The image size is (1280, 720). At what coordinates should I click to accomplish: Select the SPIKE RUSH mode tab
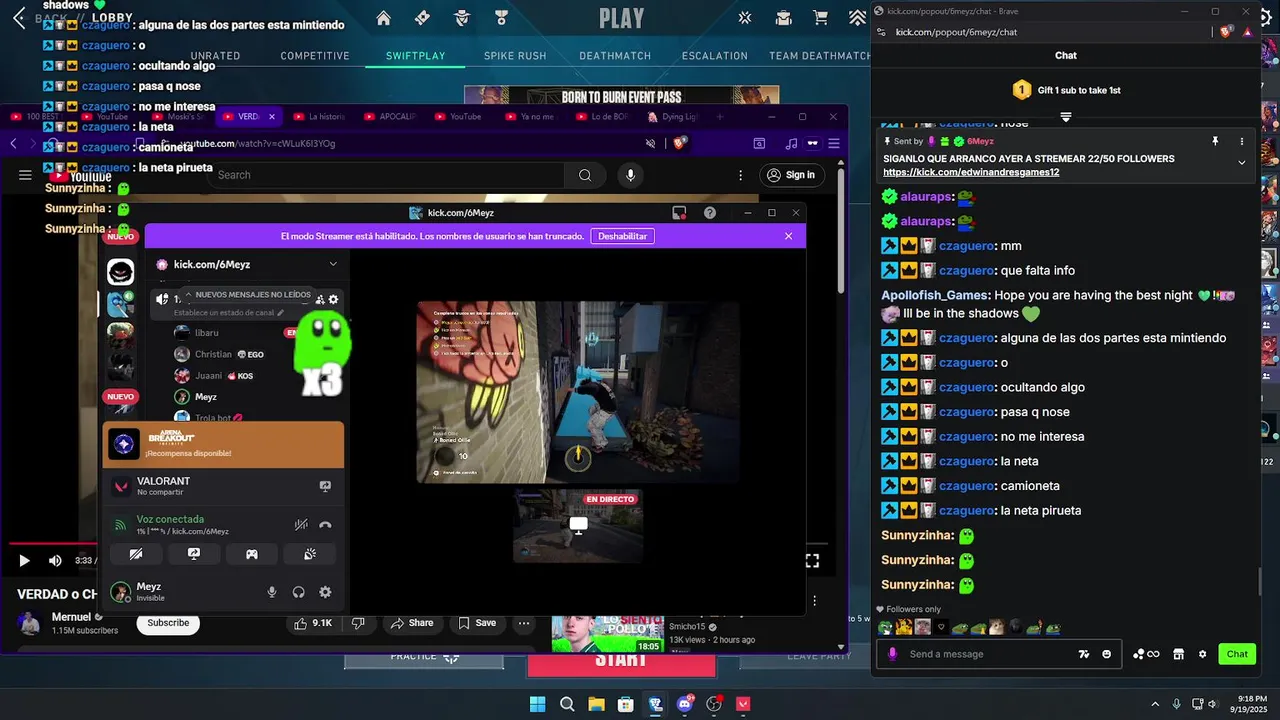(515, 56)
